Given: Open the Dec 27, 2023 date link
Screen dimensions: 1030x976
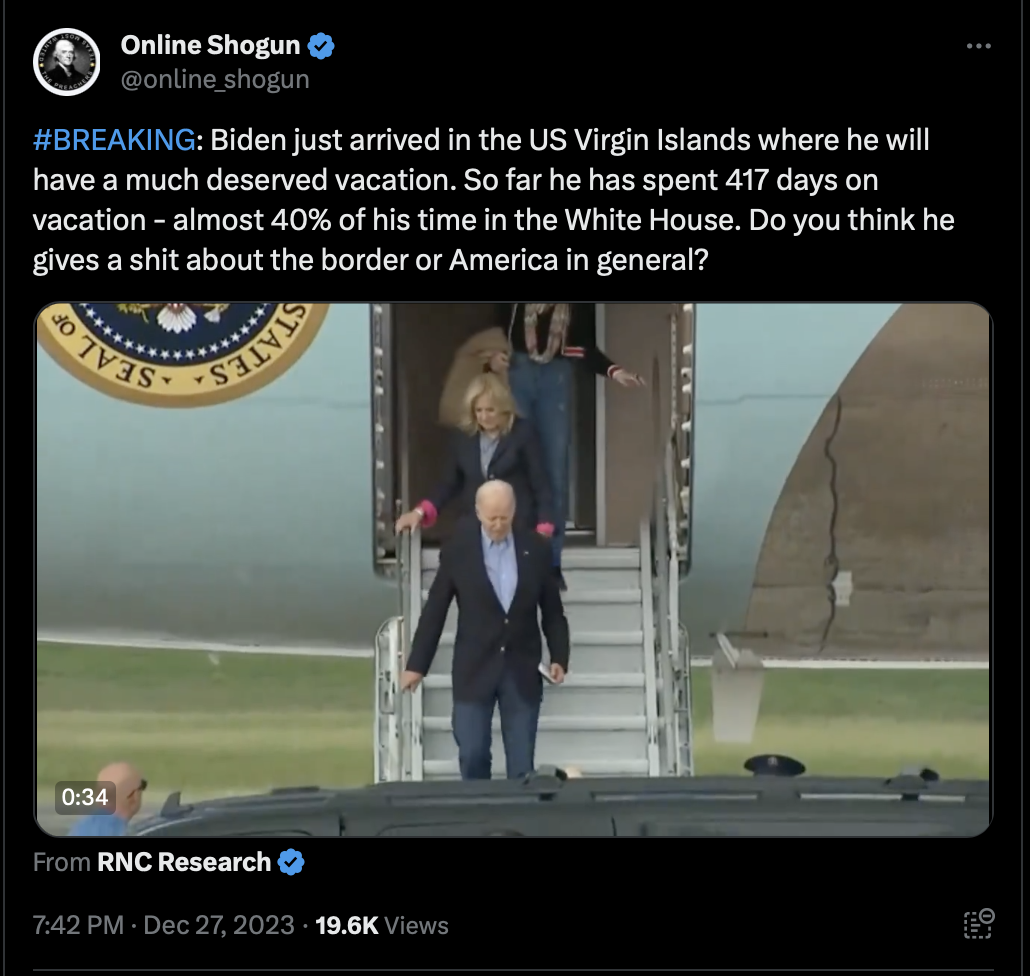Looking at the screenshot, I should [x=219, y=925].
